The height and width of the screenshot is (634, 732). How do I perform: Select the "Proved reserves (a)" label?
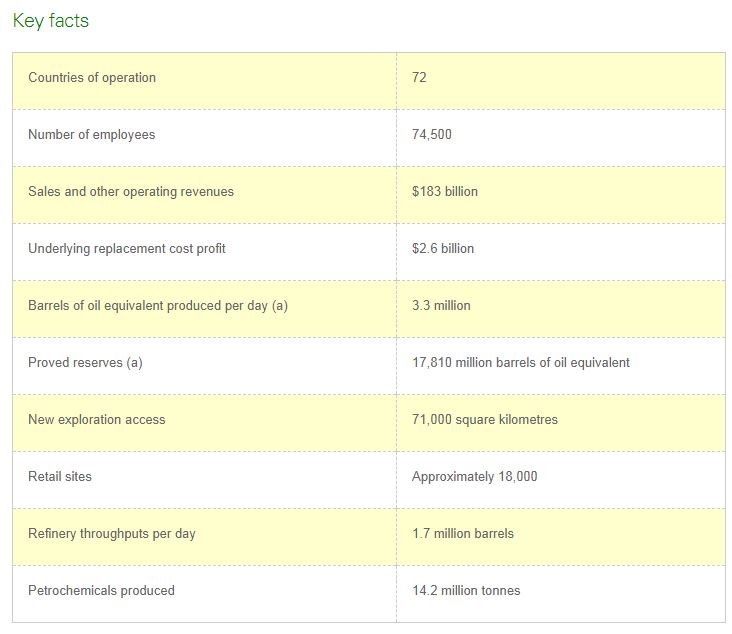pyautogui.click(x=85, y=363)
